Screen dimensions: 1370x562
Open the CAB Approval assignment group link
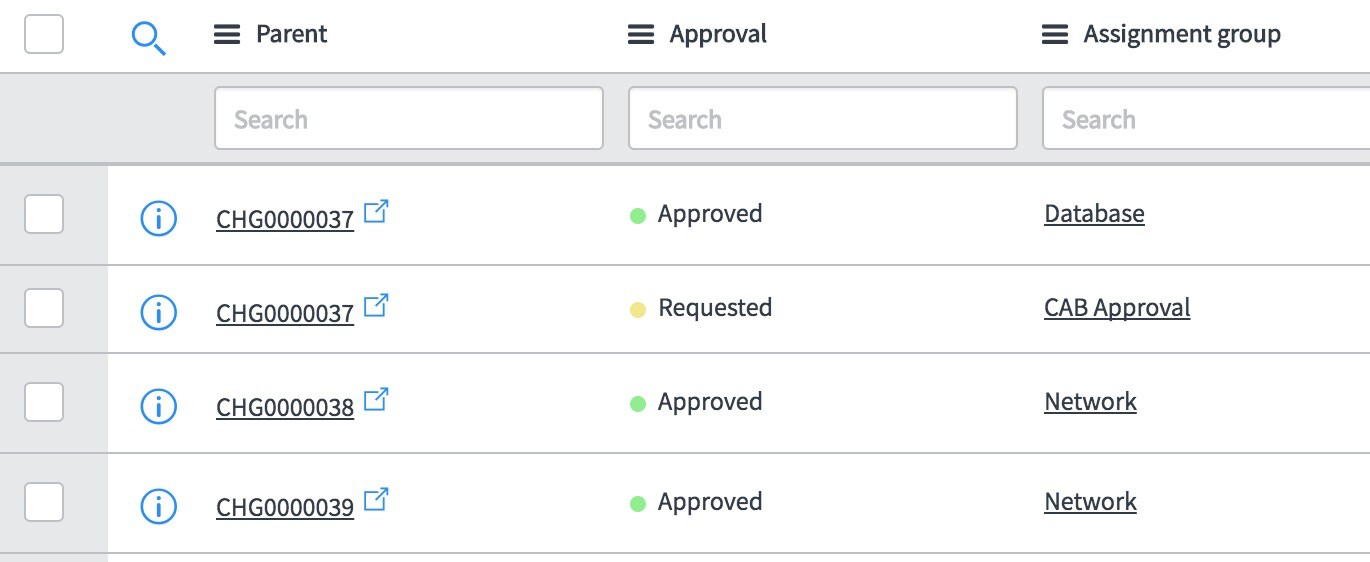(1117, 307)
